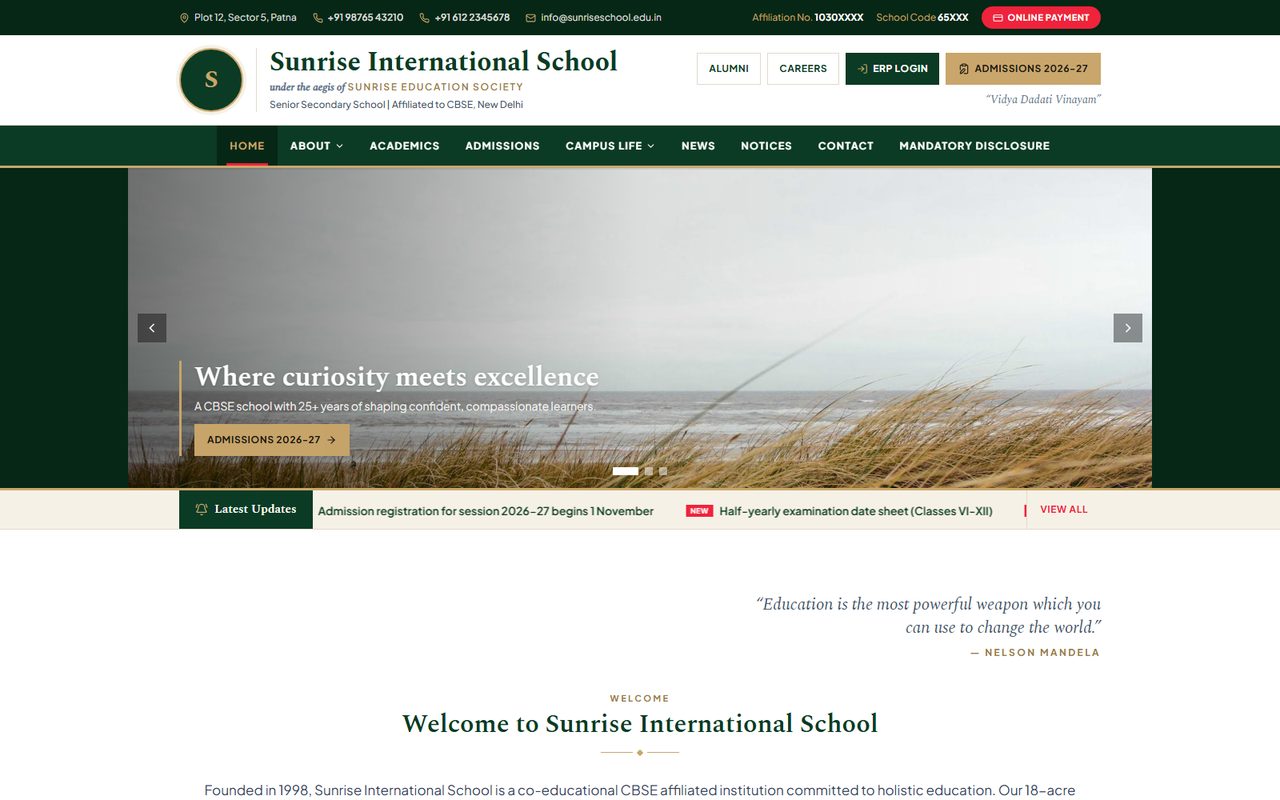Click the phone icon next to +91 612 2345678

click(x=425, y=18)
